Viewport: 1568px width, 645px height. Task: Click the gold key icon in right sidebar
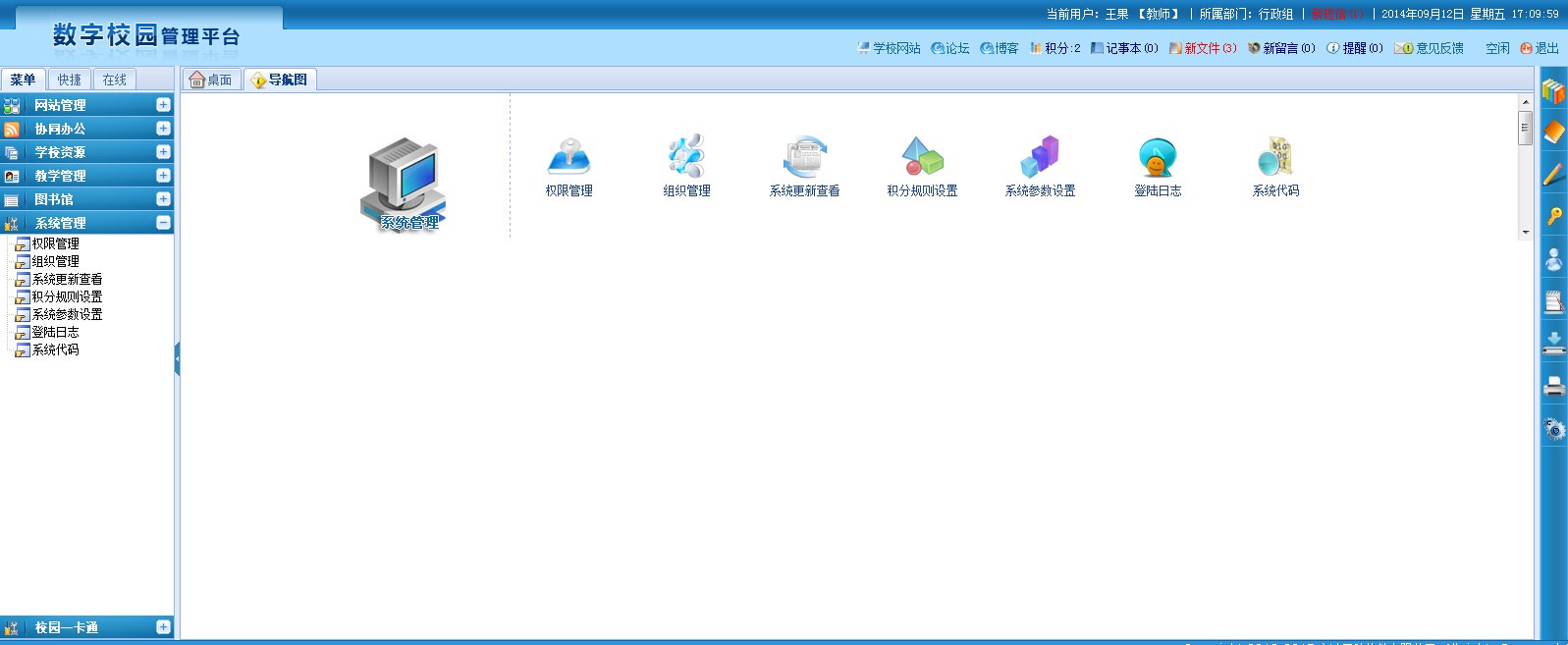(1553, 216)
